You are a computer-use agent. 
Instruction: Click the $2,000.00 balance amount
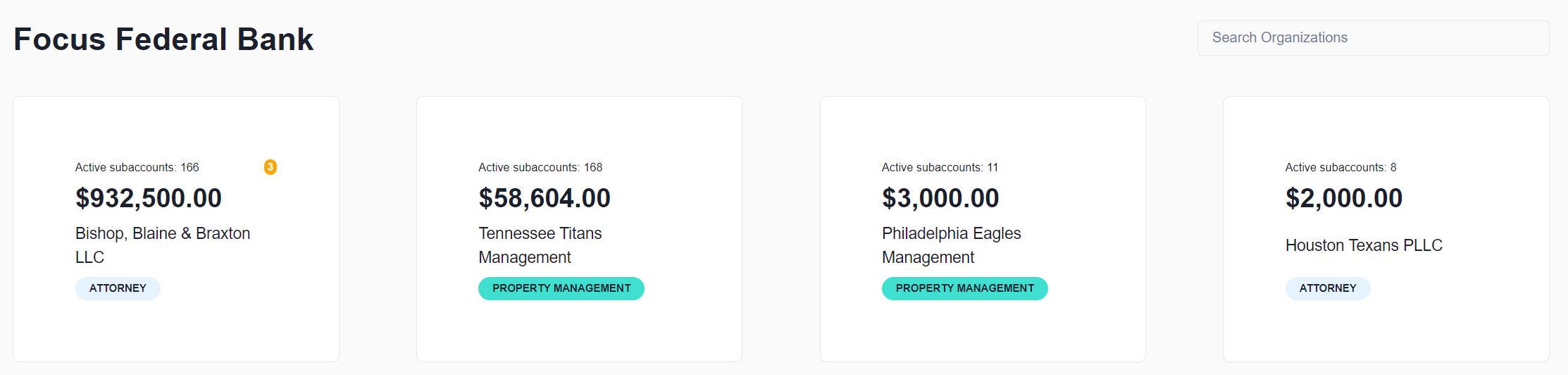pyautogui.click(x=1344, y=198)
